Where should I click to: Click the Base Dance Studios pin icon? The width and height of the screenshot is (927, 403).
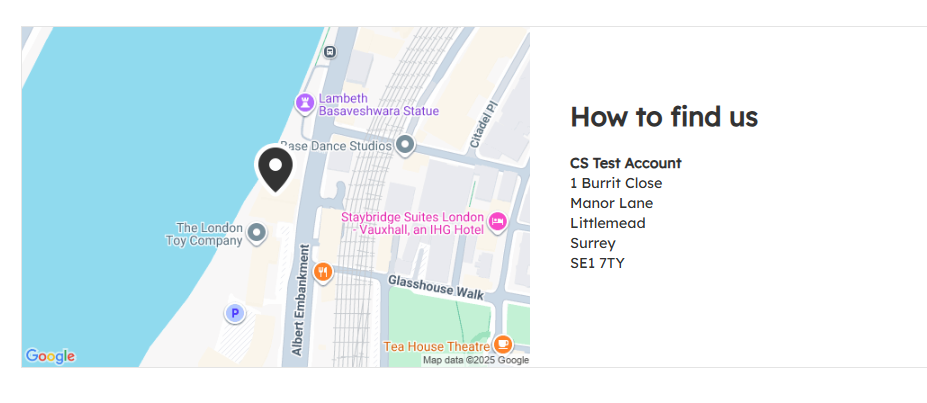405,146
